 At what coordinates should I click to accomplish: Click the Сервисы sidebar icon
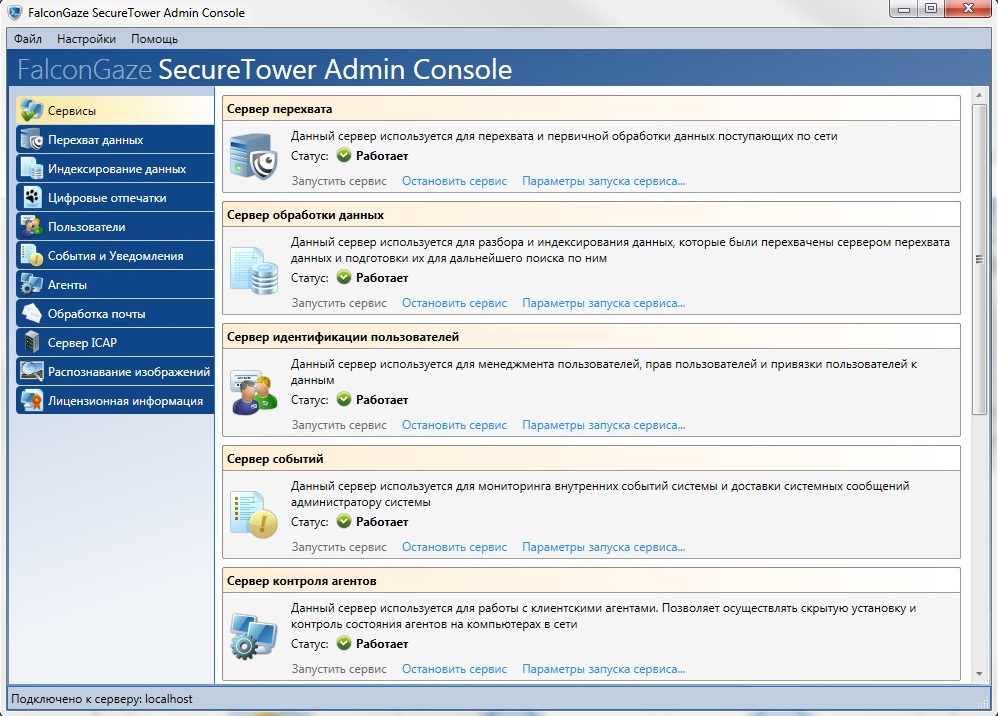tap(31, 110)
